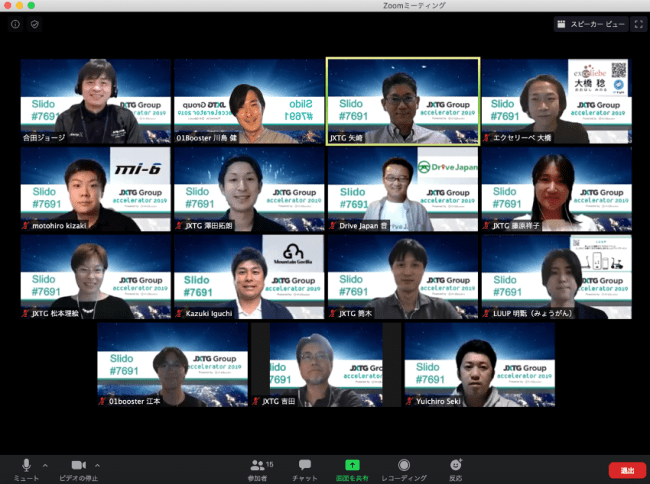Expand video options arrow next to camera
This screenshot has width=650, height=484.
pos(97,465)
